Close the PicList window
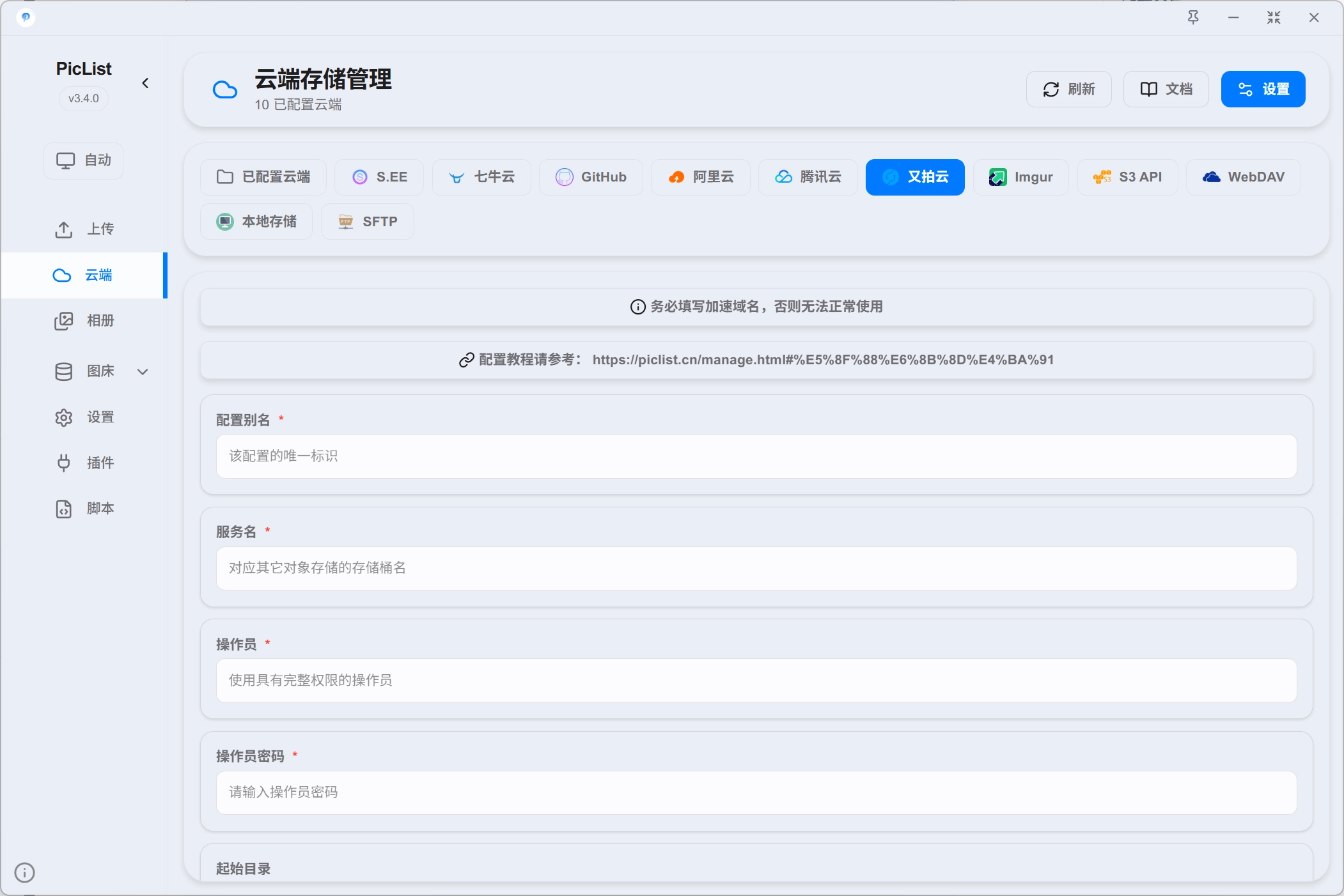Viewport: 1344px width, 896px height. 1314,17
